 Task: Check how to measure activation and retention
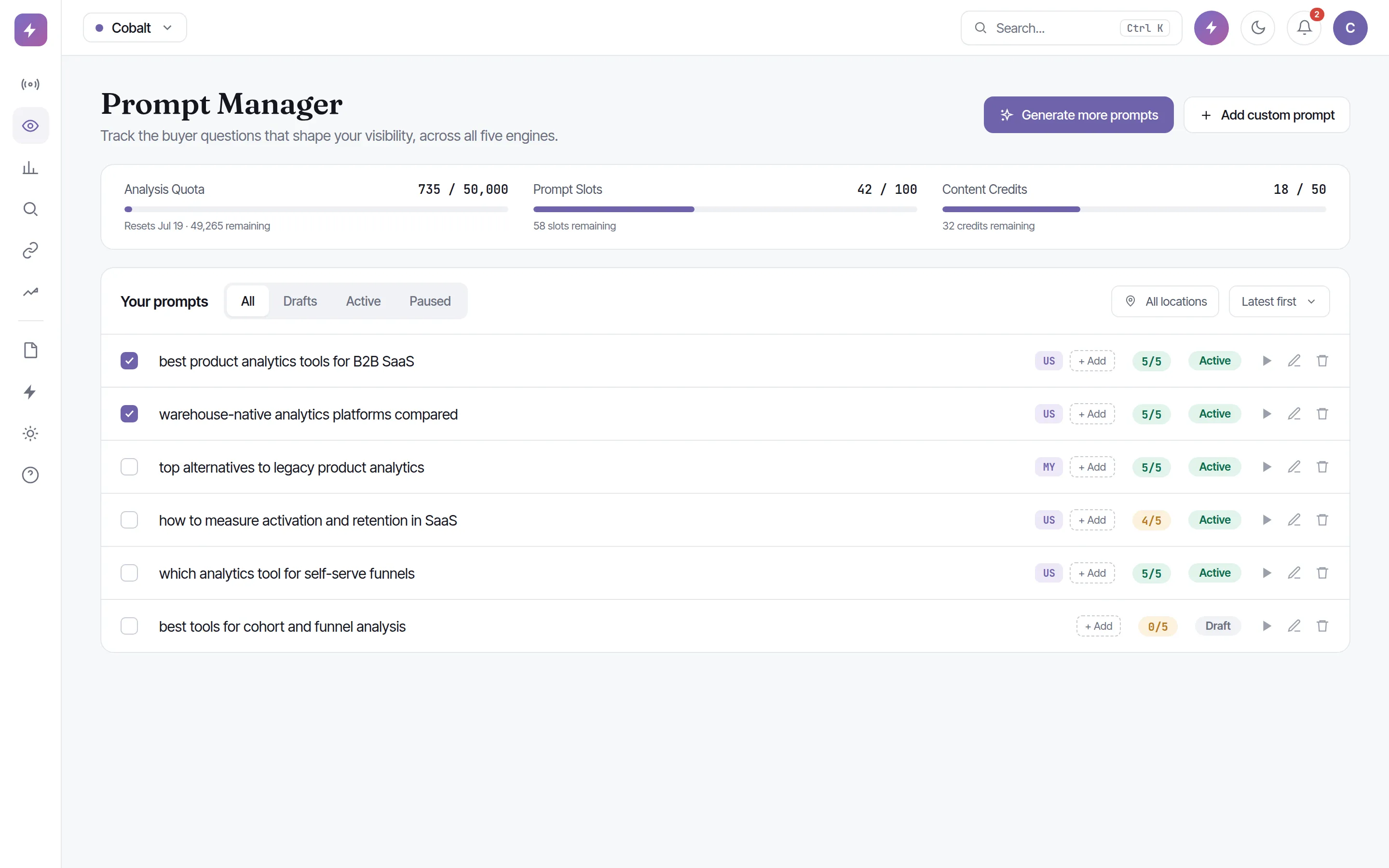click(129, 520)
